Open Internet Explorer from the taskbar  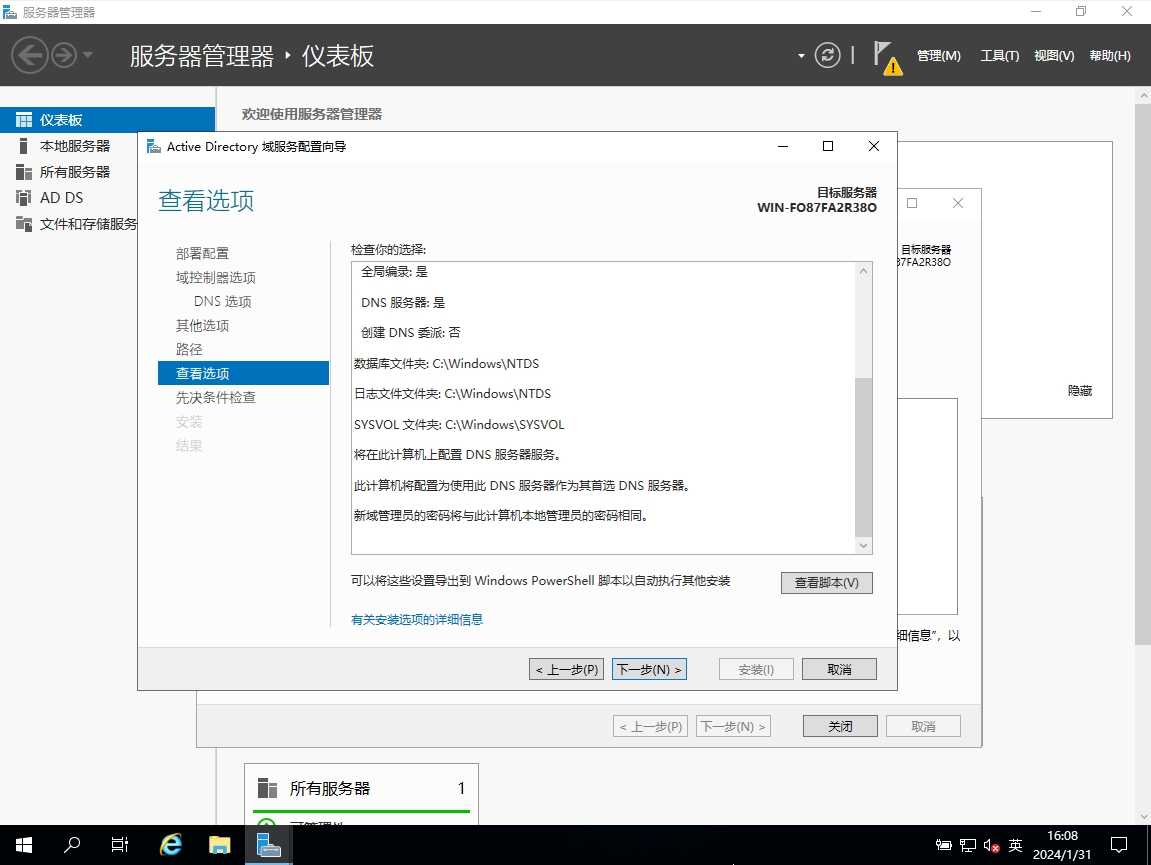pos(171,845)
